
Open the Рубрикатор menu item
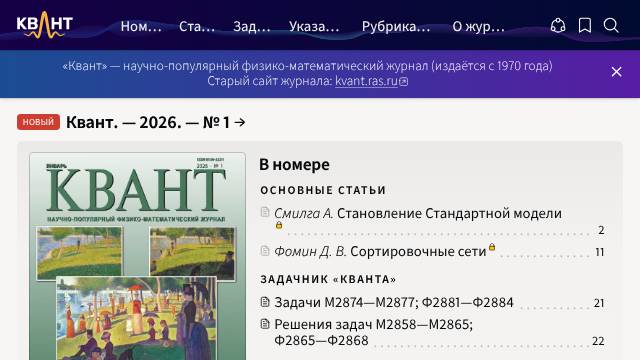click(x=396, y=27)
